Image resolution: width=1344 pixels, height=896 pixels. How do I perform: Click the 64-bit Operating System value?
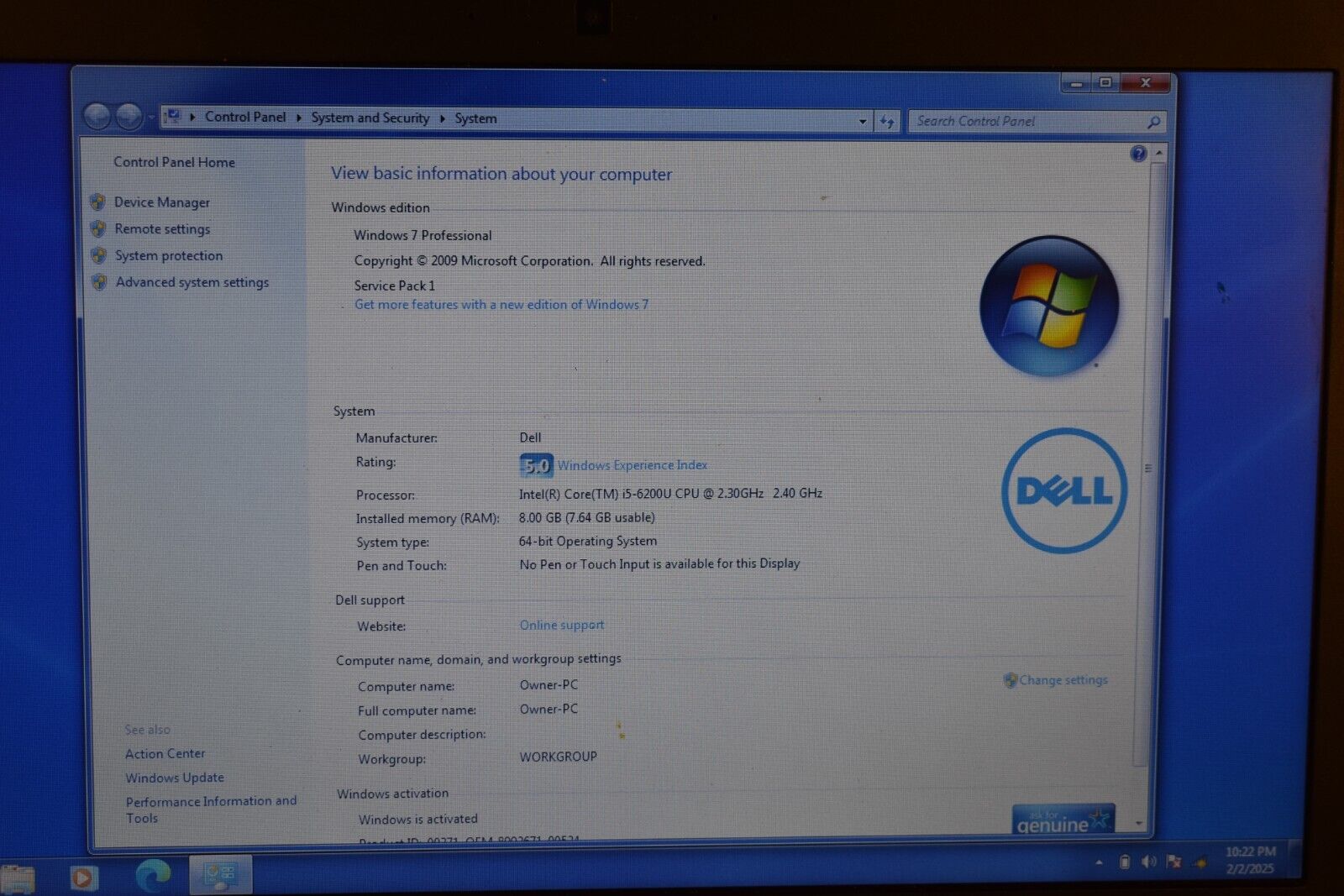(588, 542)
